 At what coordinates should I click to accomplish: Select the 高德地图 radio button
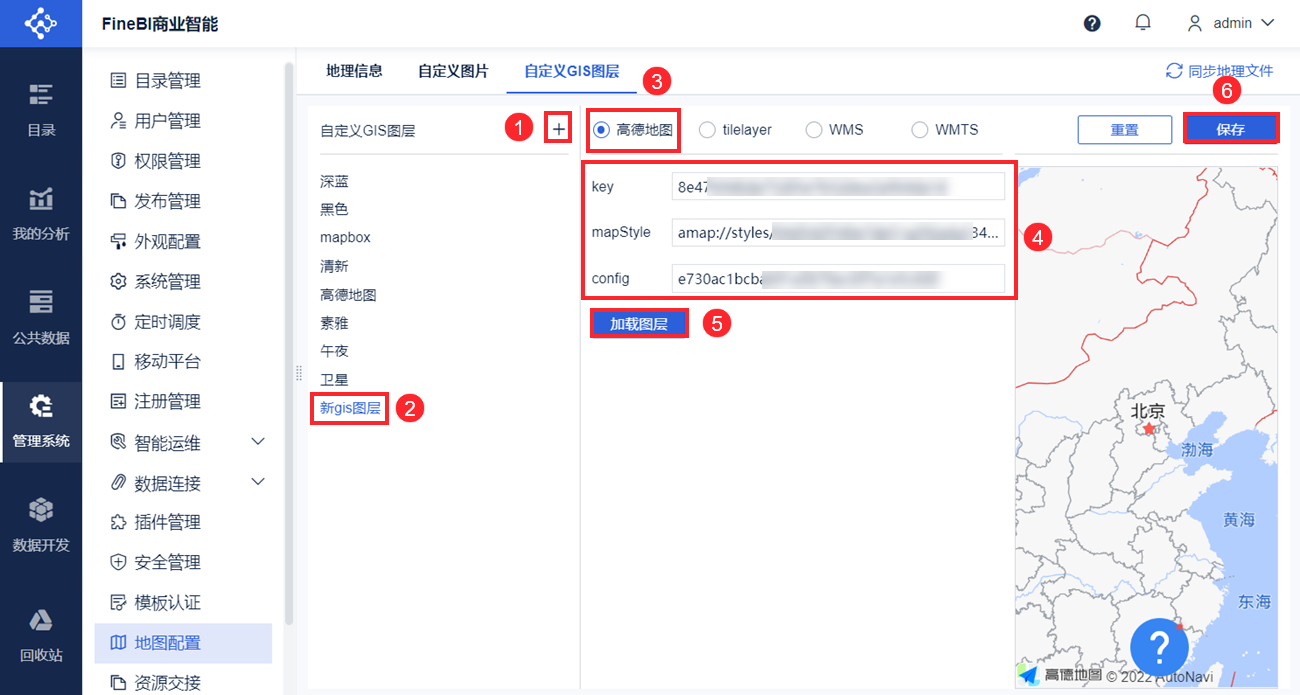601,129
